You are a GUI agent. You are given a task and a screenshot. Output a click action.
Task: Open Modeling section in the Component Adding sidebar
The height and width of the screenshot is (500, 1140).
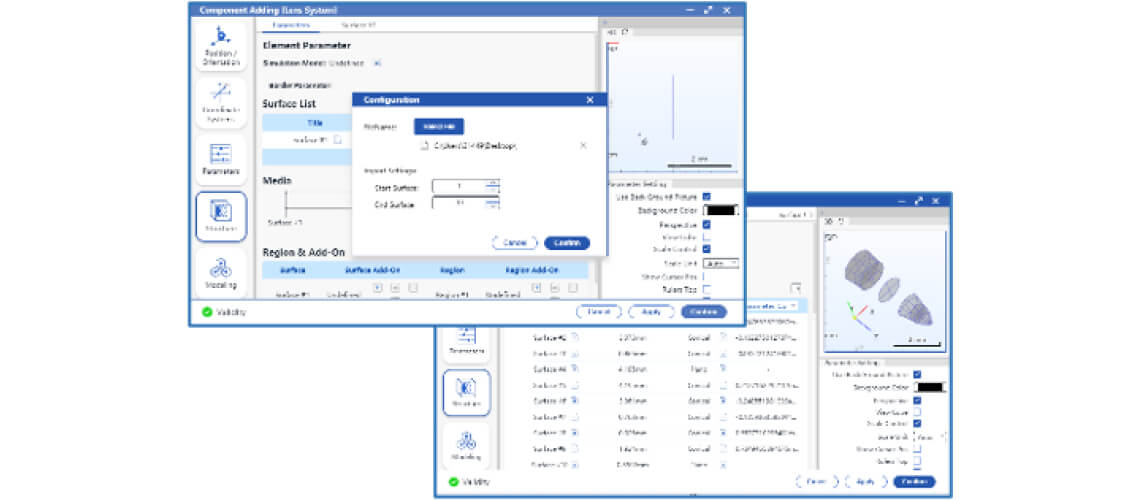click(x=220, y=273)
